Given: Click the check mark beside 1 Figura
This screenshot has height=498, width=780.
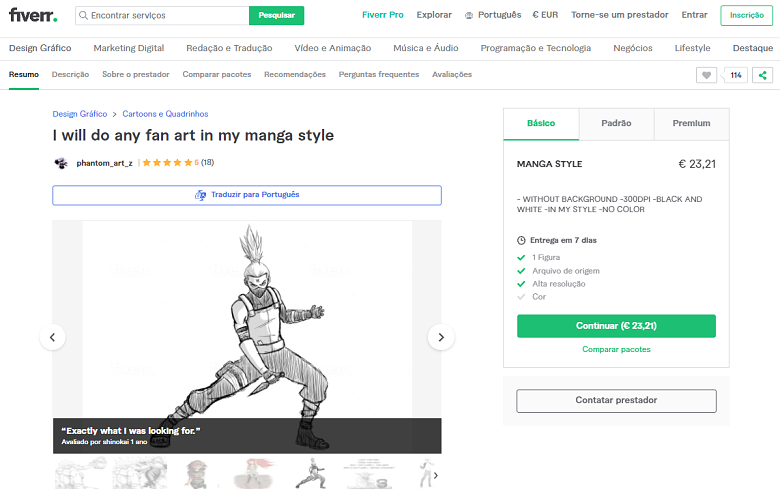Looking at the screenshot, I should pyautogui.click(x=521, y=258).
